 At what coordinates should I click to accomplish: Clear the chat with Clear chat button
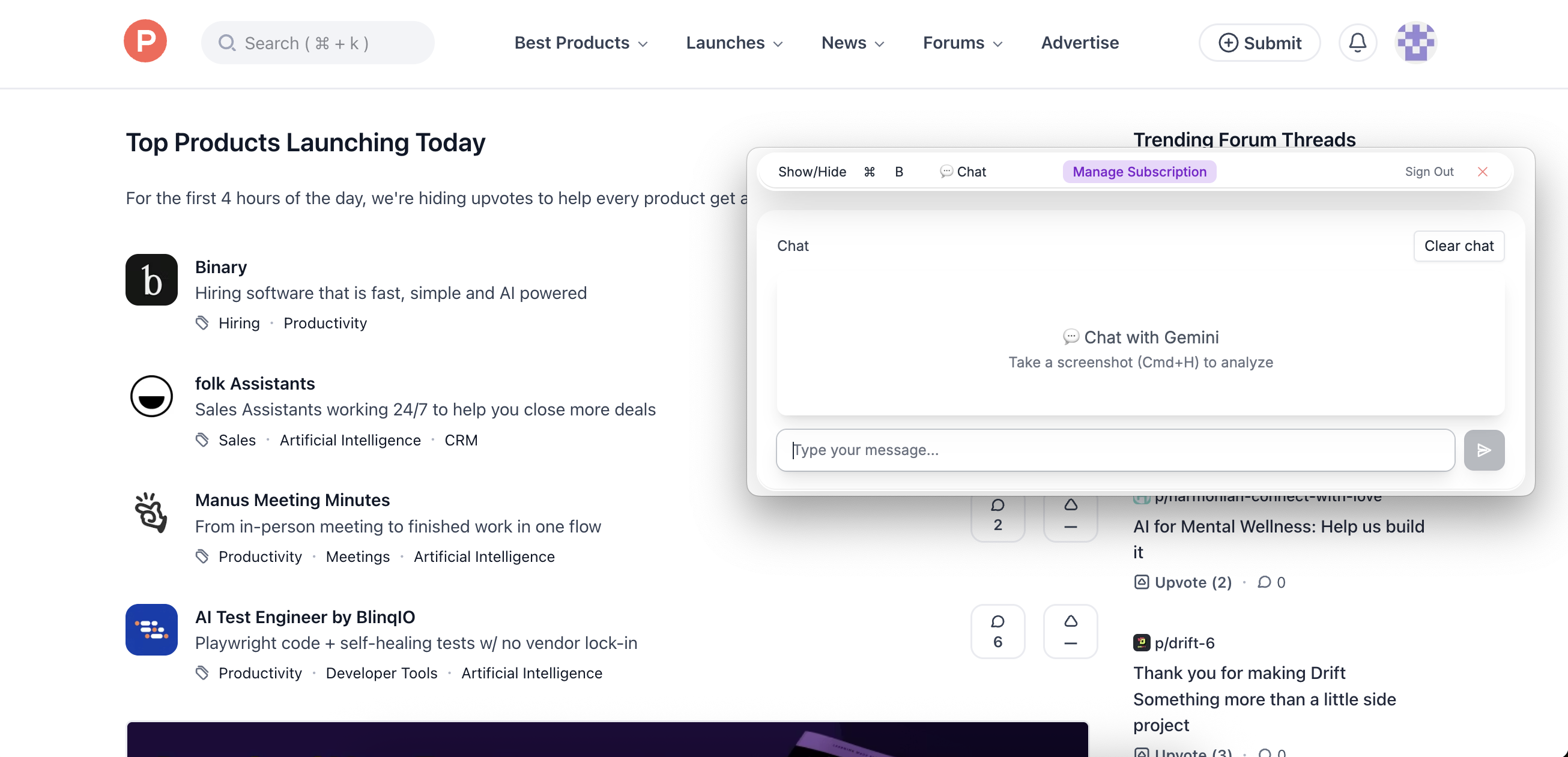1459,246
